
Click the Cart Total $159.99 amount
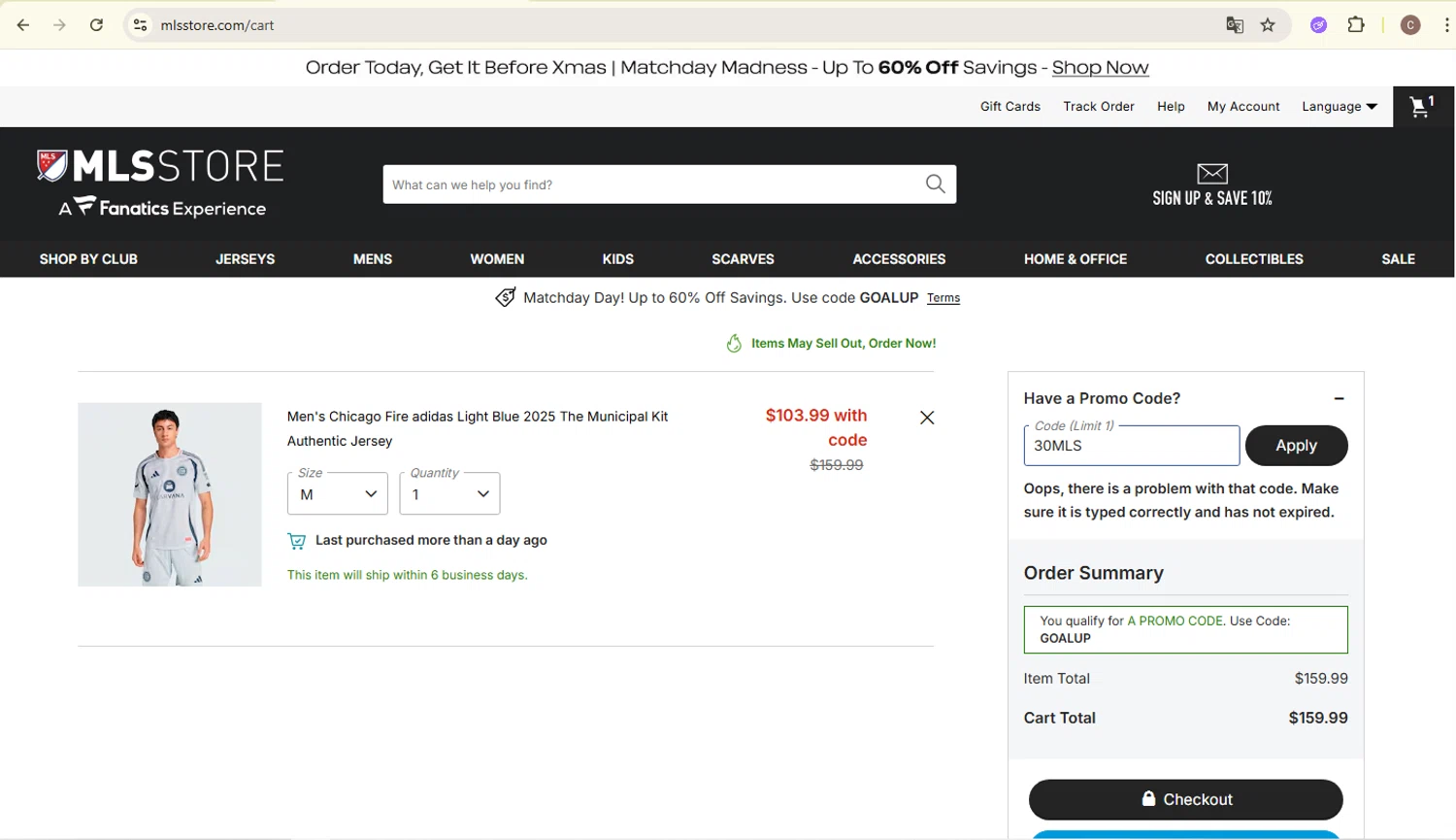[1317, 718]
